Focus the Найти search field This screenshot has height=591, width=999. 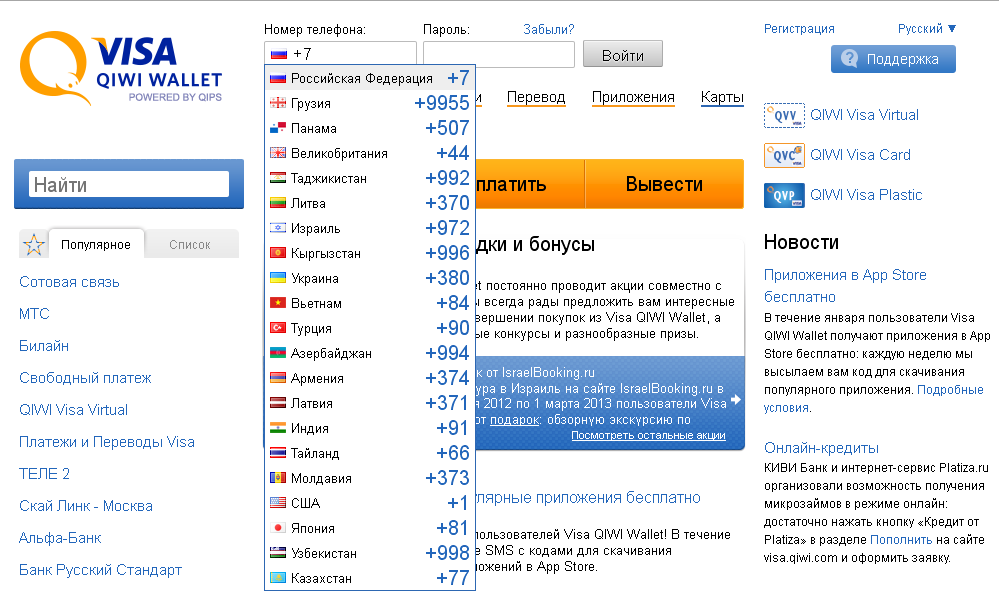pos(130,184)
